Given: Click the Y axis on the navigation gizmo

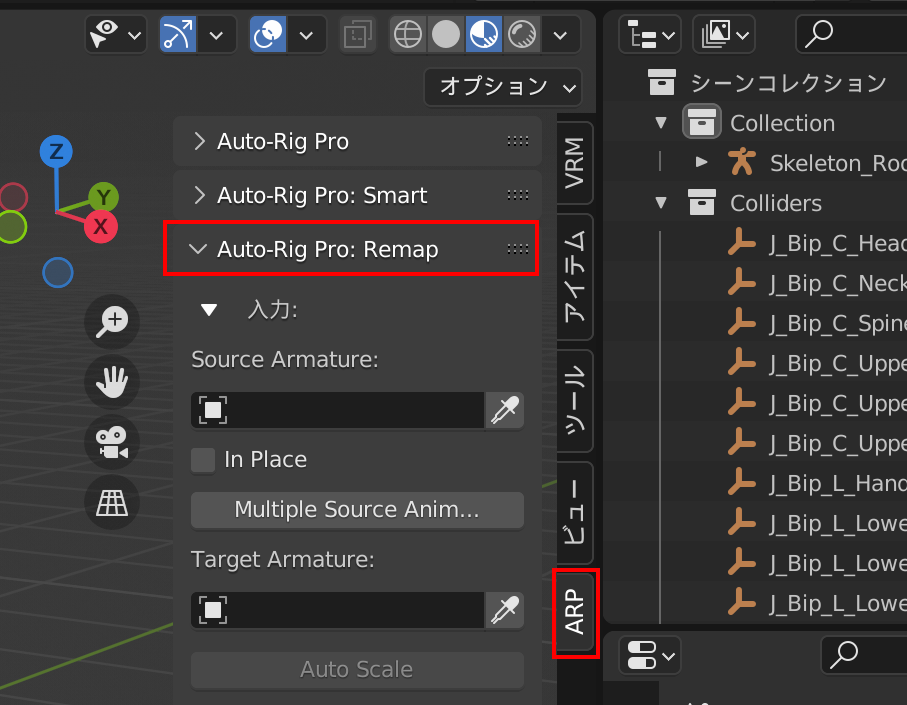Looking at the screenshot, I should [104, 197].
